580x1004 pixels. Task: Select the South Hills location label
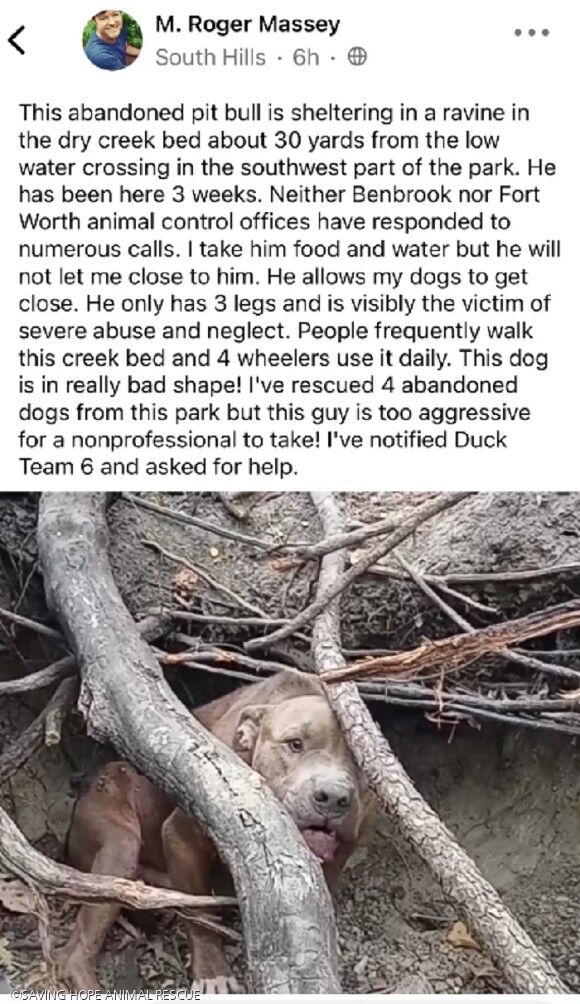(210, 57)
